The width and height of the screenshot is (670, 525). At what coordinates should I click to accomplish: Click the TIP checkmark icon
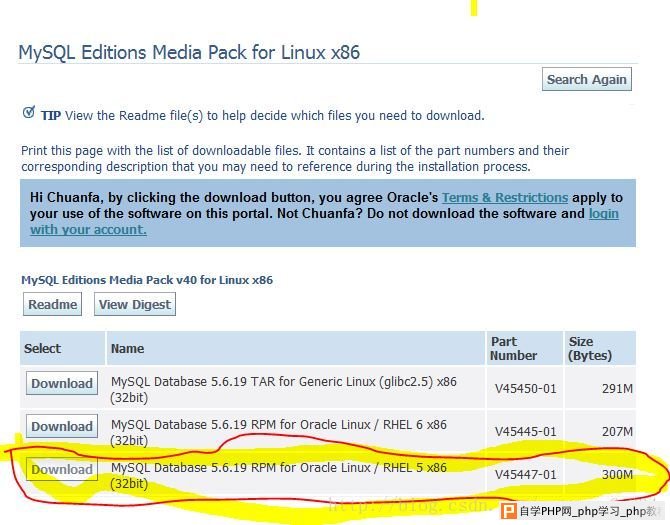coord(29,112)
